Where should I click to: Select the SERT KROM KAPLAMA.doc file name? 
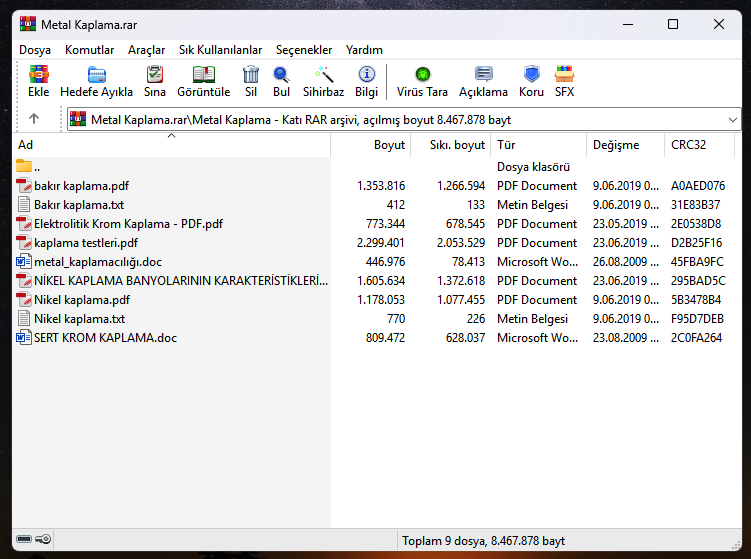[105, 338]
